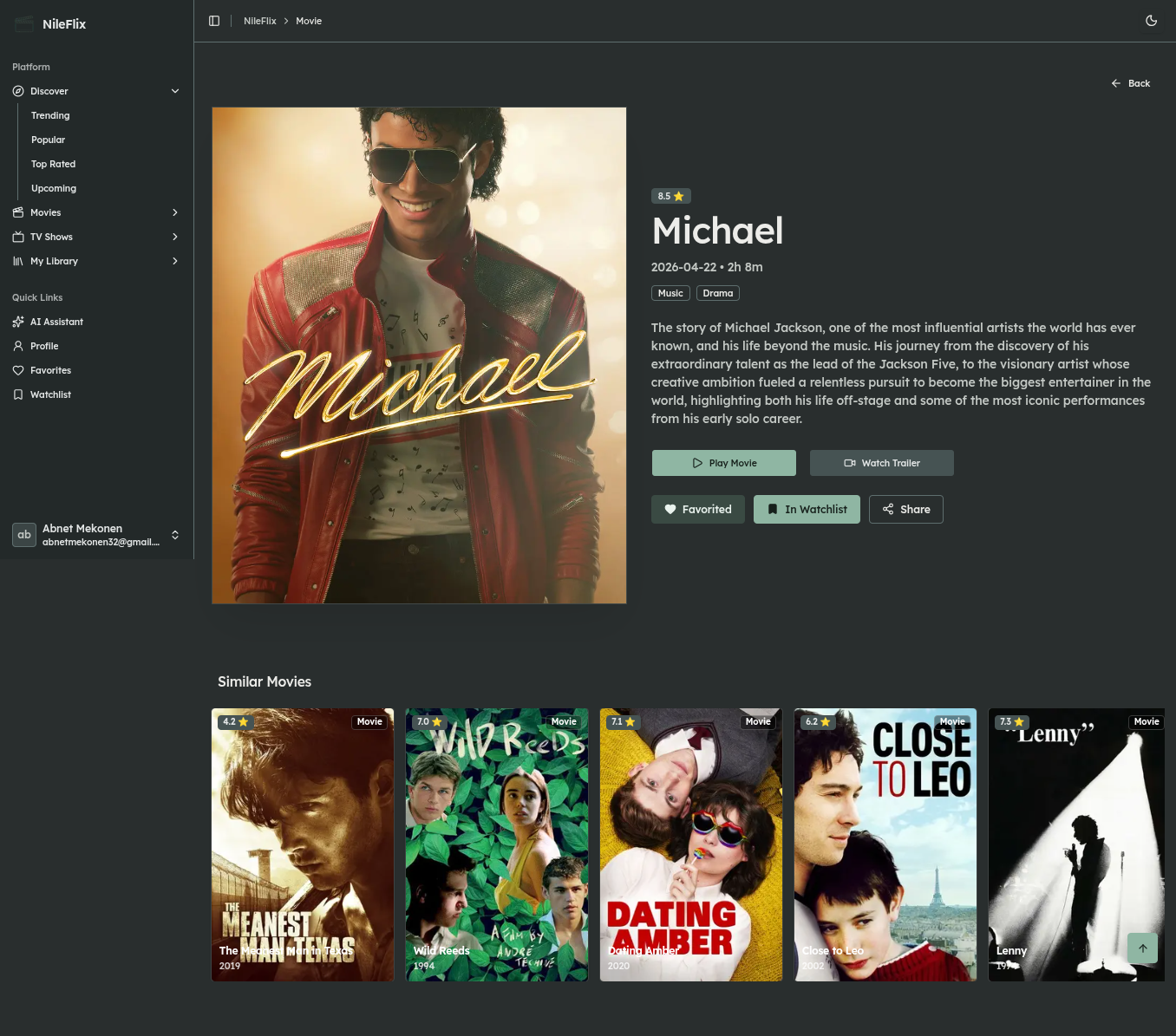Go to NileFlix breadcrumb link
Viewport: 1176px width, 1036px height.
[260, 21]
